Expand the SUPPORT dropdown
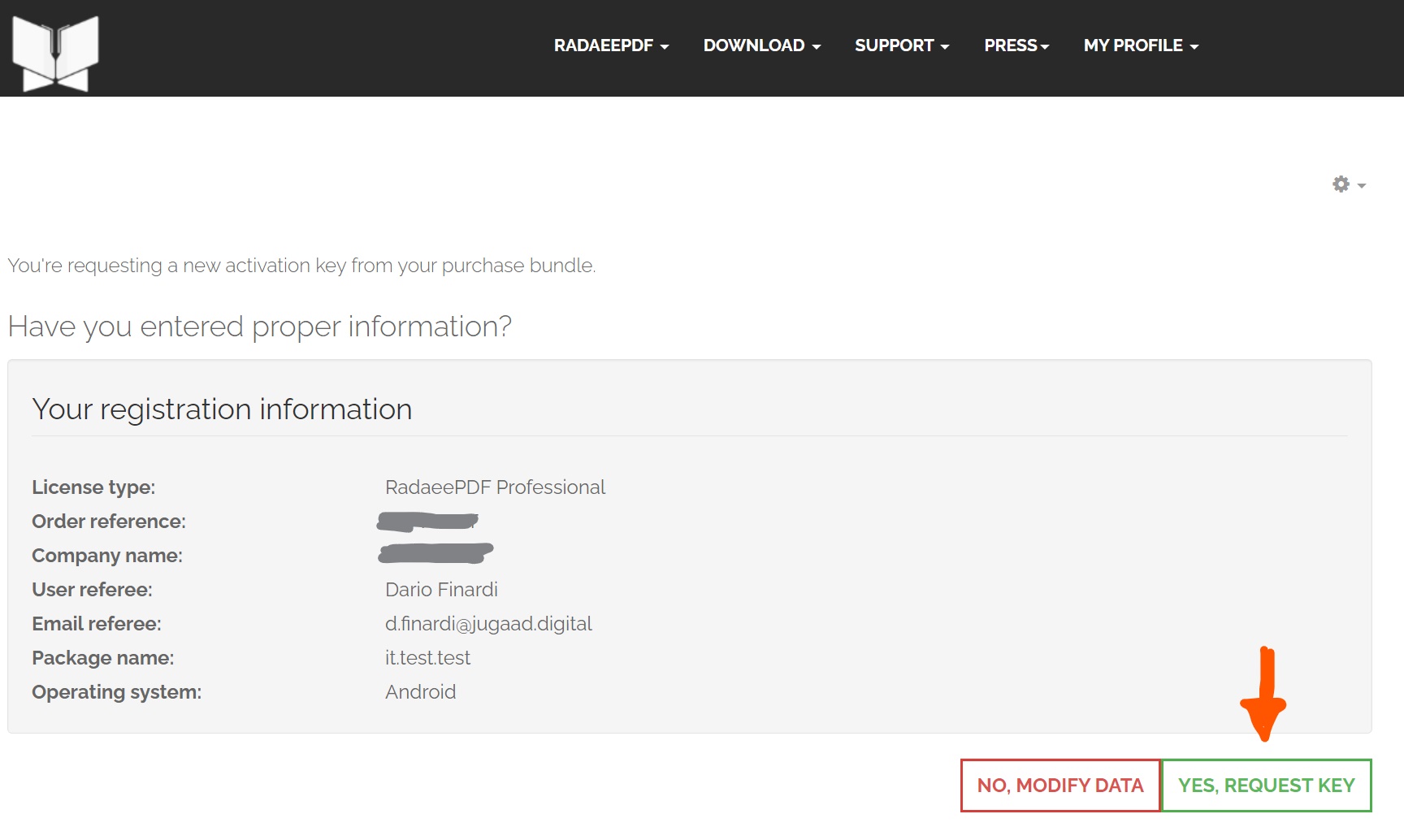Image resolution: width=1404 pixels, height=840 pixels. (x=901, y=45)
